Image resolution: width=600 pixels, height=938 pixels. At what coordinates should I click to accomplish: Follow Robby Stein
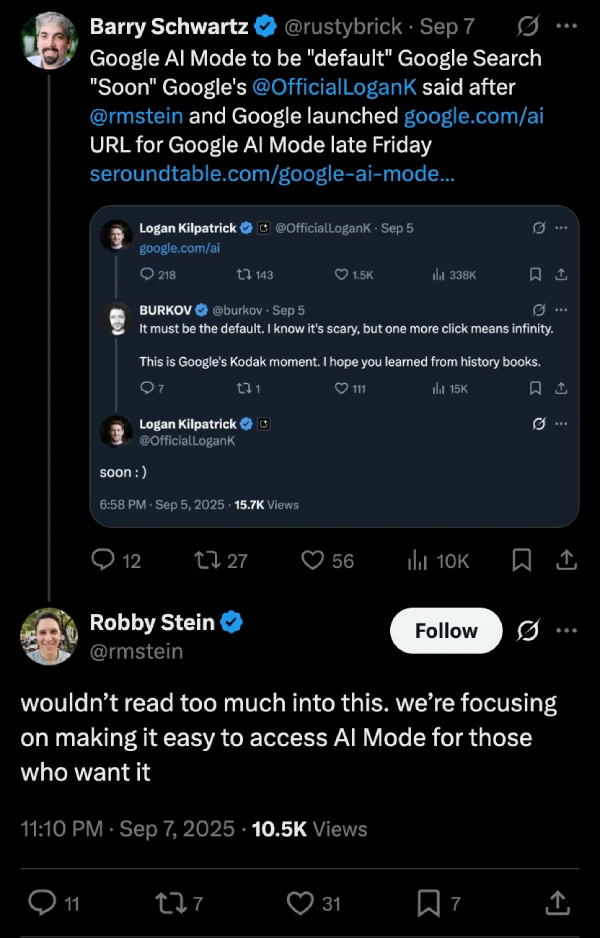click(x=445, y=631)
